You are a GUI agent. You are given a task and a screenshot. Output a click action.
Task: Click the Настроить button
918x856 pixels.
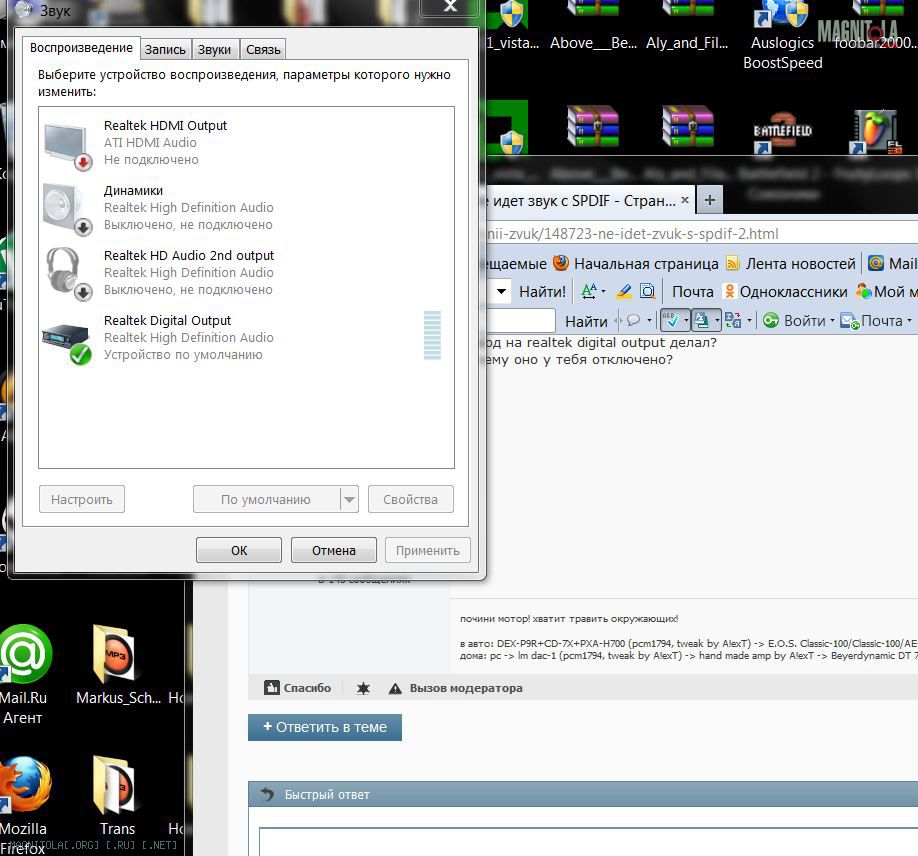tap(81, 499)
